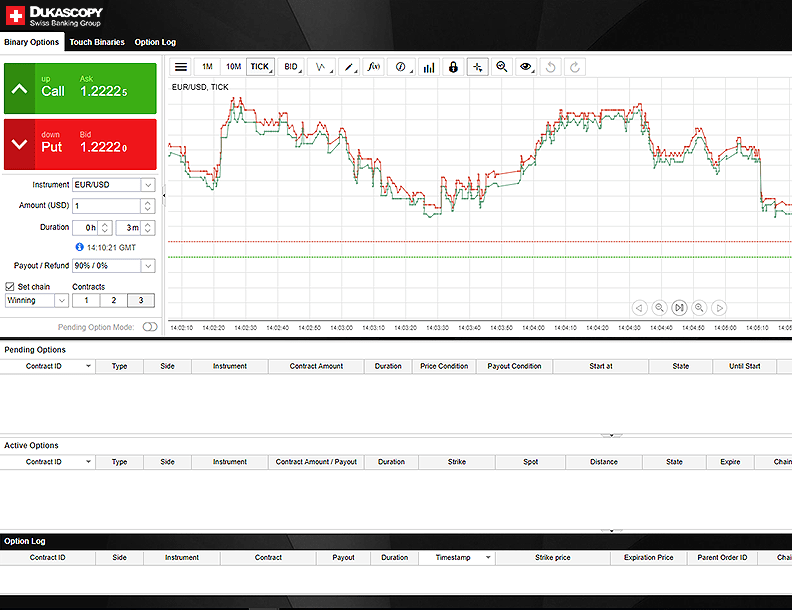
Task: Click left magnifier in chart navigation circles
Action: point(659,308)
